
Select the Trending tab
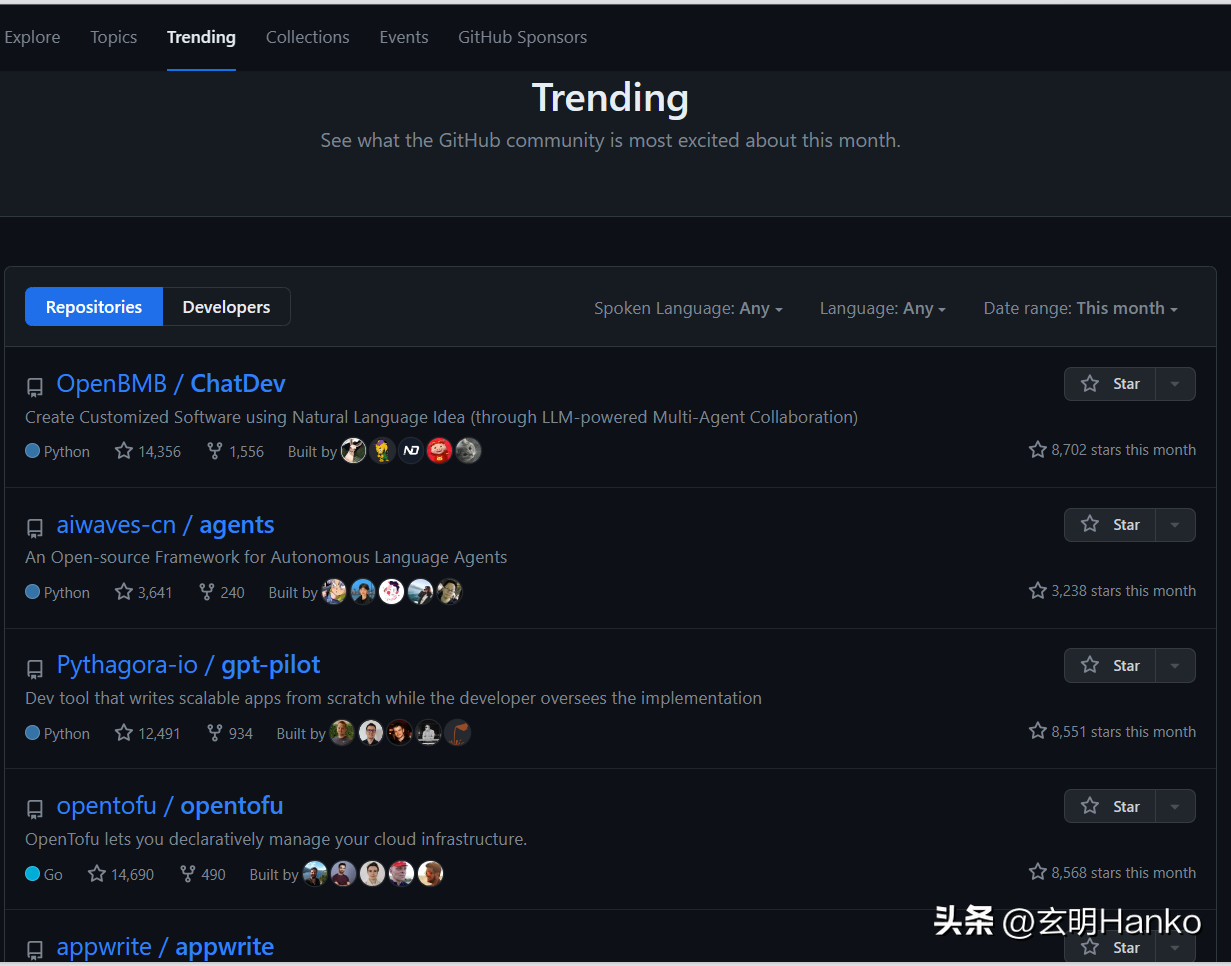pos(201,37)
